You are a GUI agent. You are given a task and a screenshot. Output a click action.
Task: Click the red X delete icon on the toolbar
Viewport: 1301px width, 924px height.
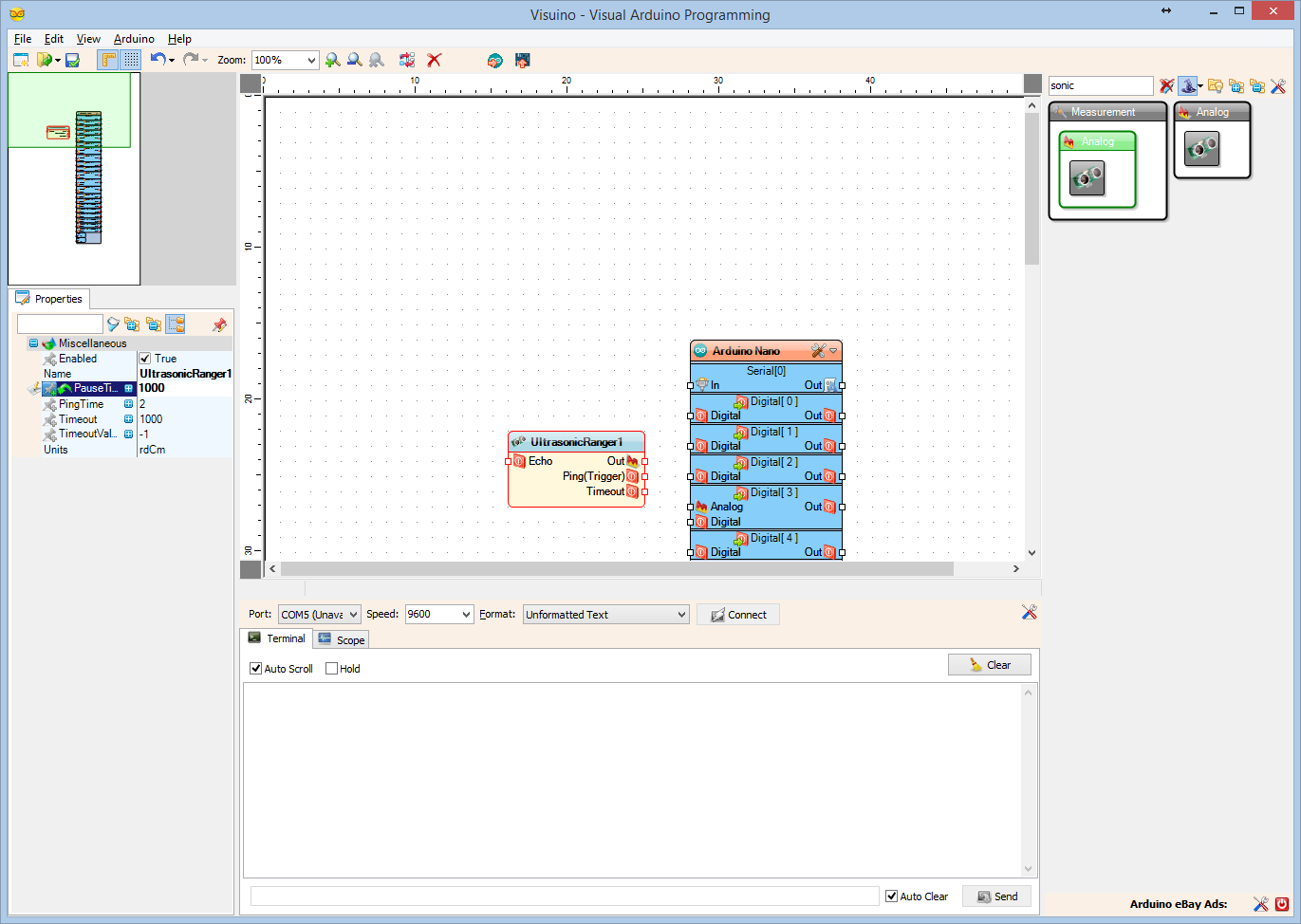pyautogui.click(x=434, y=60)
